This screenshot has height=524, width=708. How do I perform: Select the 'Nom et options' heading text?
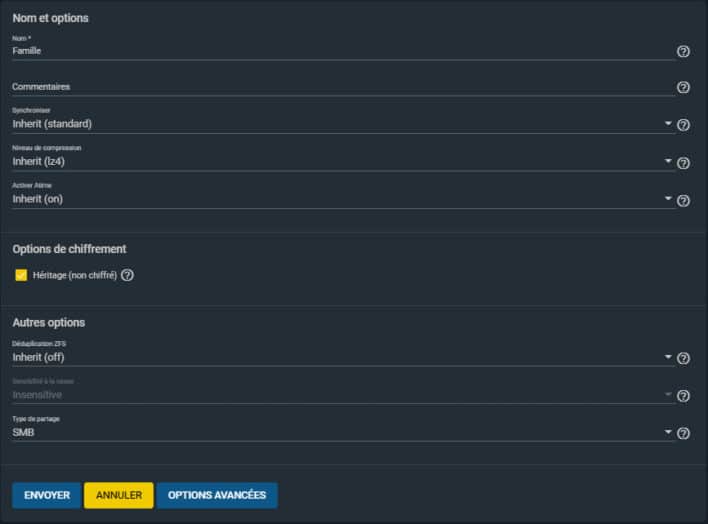51,18
